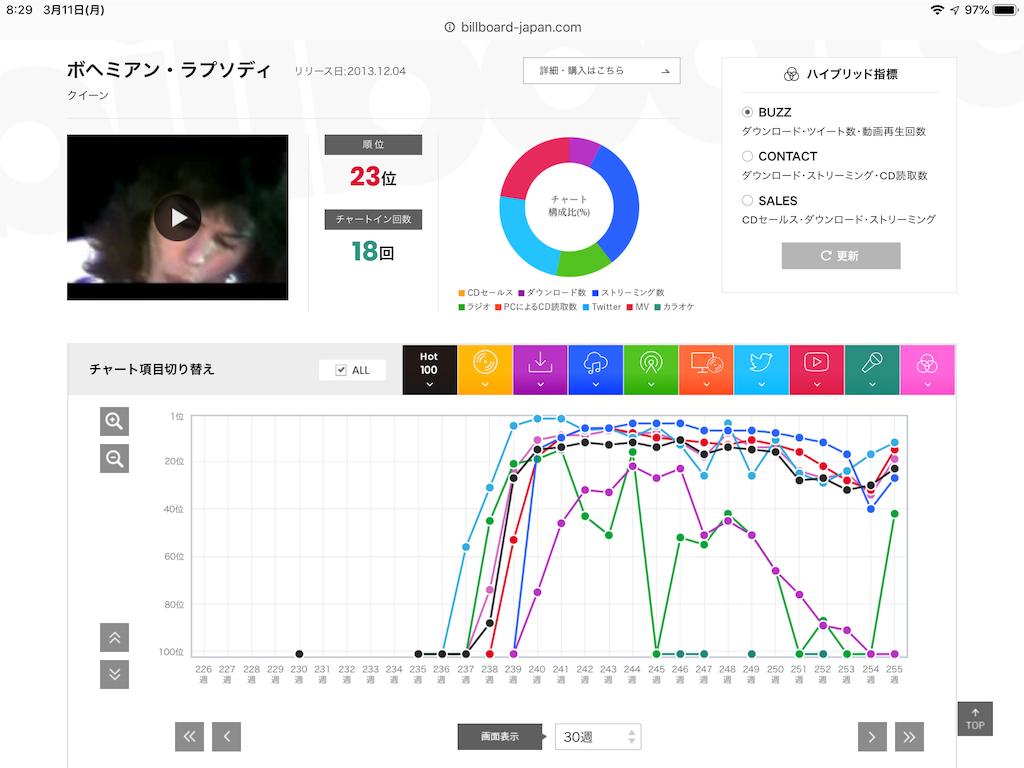Screen dimensions: 1024x768
Task: Click the double up arrow chart icon
Action: pos(114,637)
